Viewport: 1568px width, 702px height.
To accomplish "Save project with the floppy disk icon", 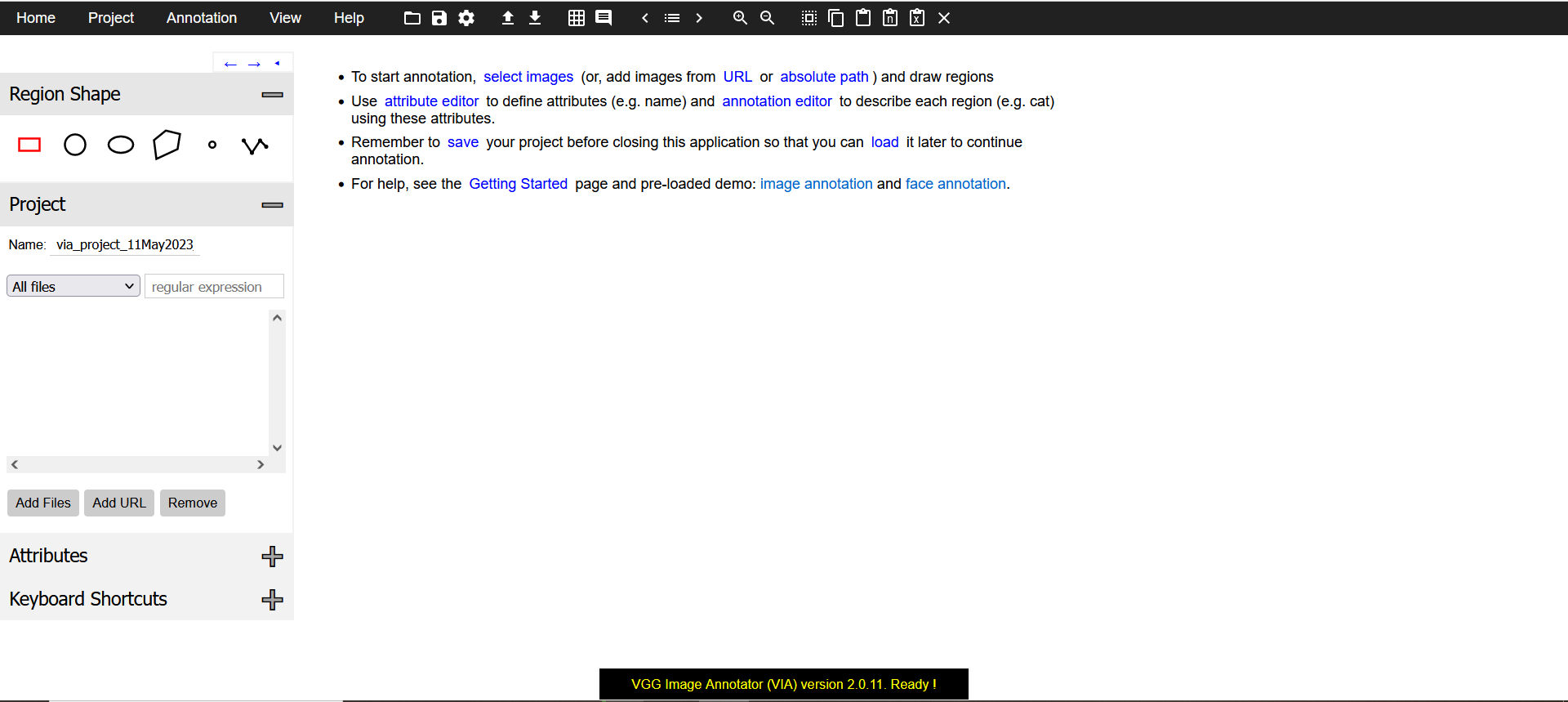I will coord(439,18).
